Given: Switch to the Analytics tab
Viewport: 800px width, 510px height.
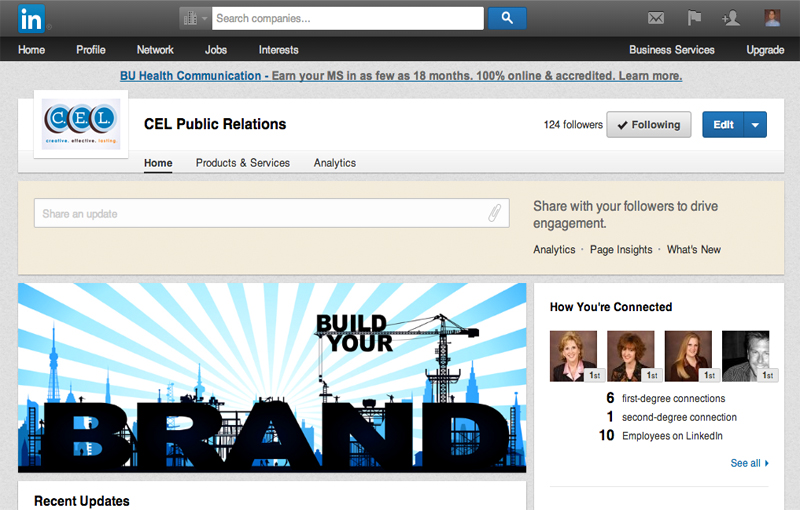Looking at the screenshot, I should point(335,163).
